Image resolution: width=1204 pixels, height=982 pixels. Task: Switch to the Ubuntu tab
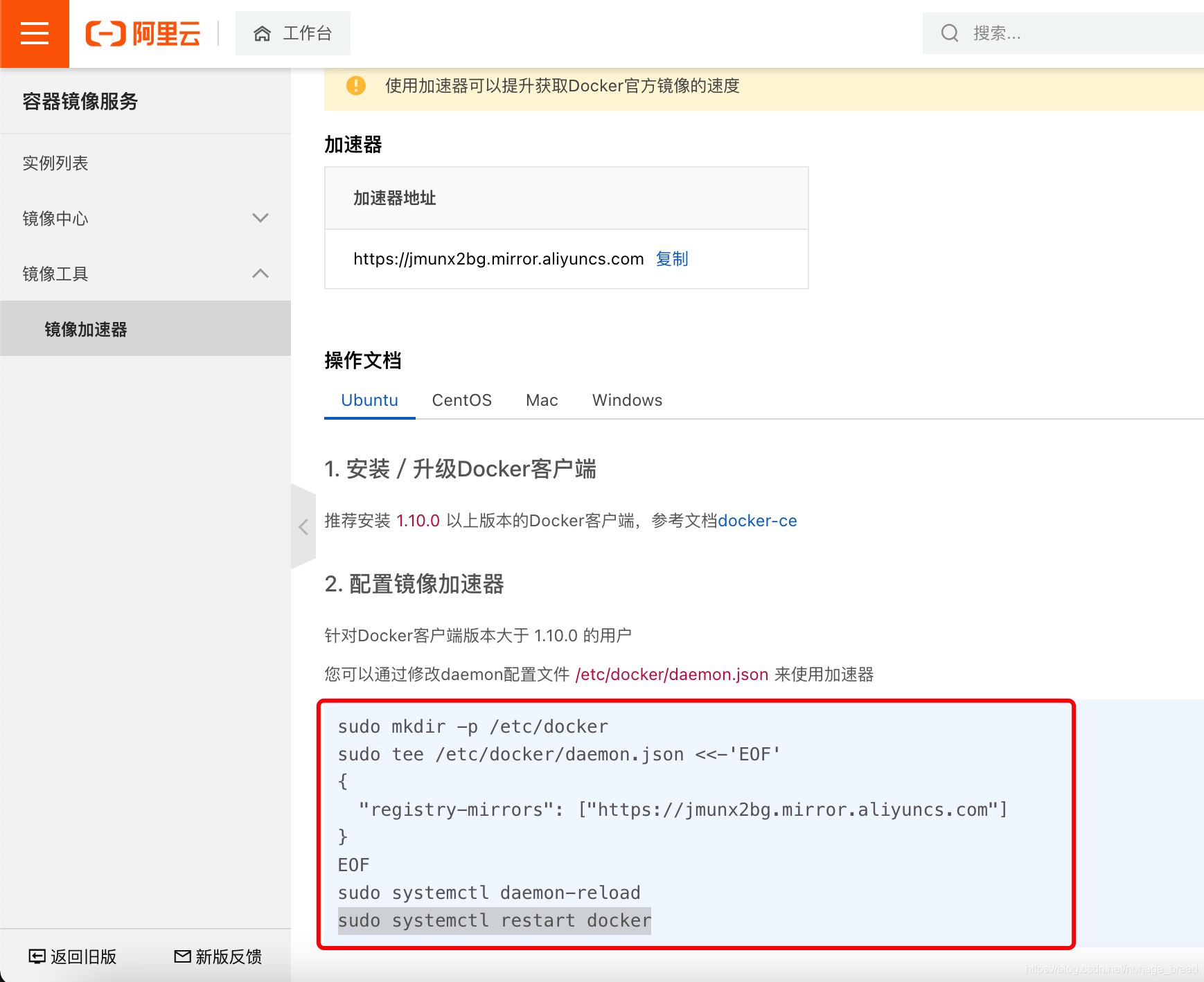pyautogui.click(x=370, y=400)
